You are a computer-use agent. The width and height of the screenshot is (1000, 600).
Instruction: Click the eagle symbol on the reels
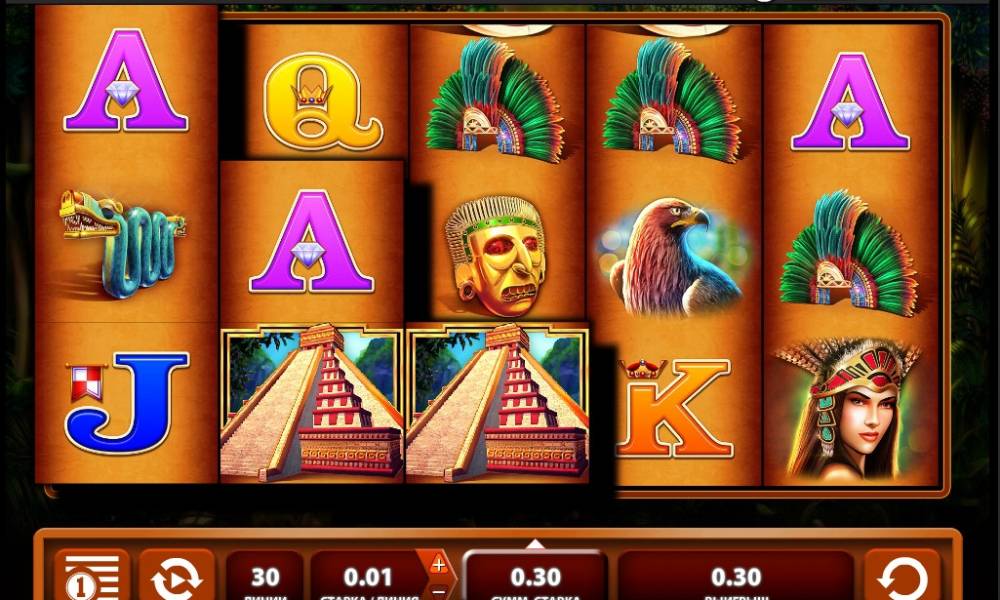tap(671, 256)
